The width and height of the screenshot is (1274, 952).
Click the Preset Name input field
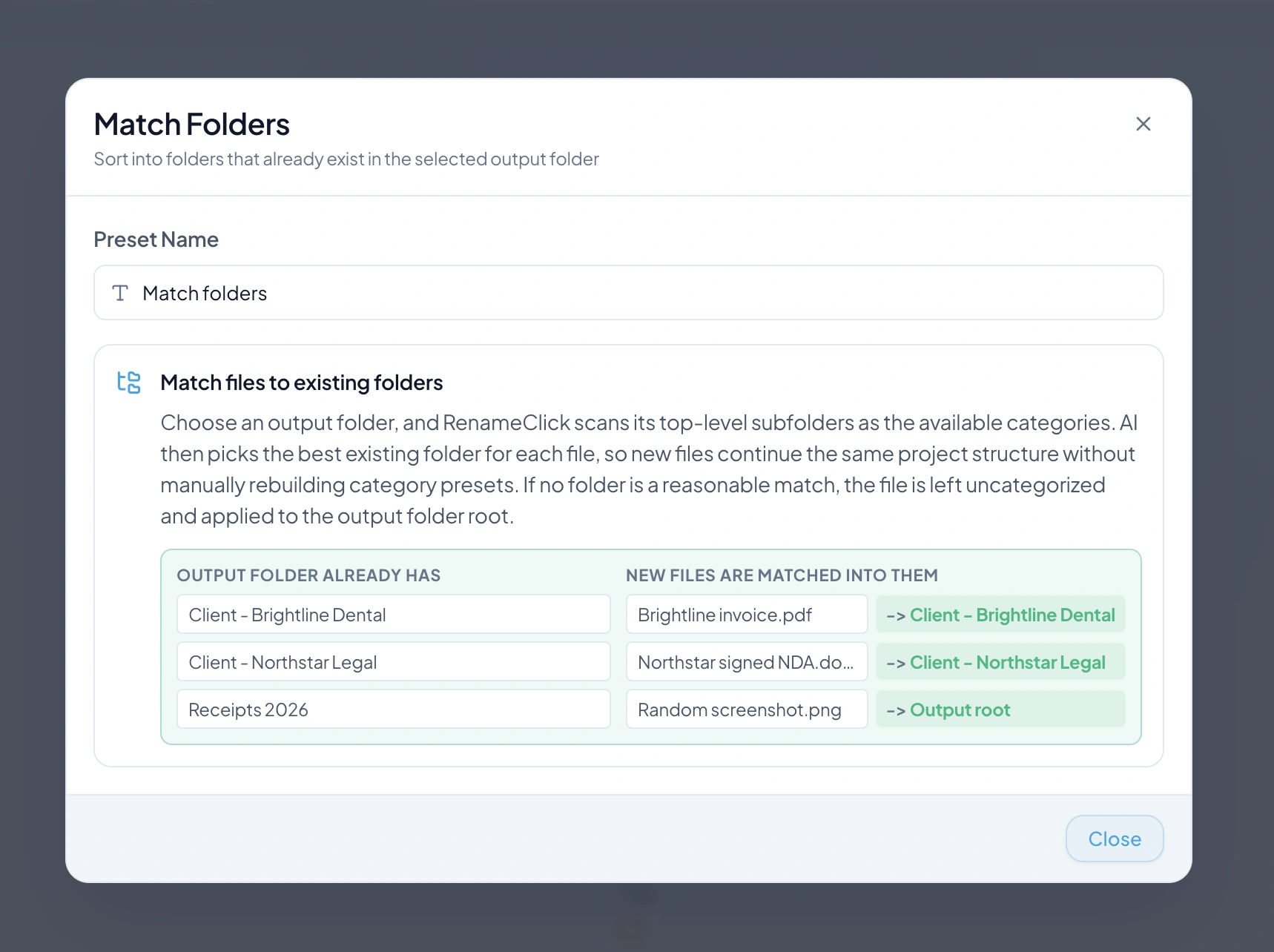[x=638, y=293]
